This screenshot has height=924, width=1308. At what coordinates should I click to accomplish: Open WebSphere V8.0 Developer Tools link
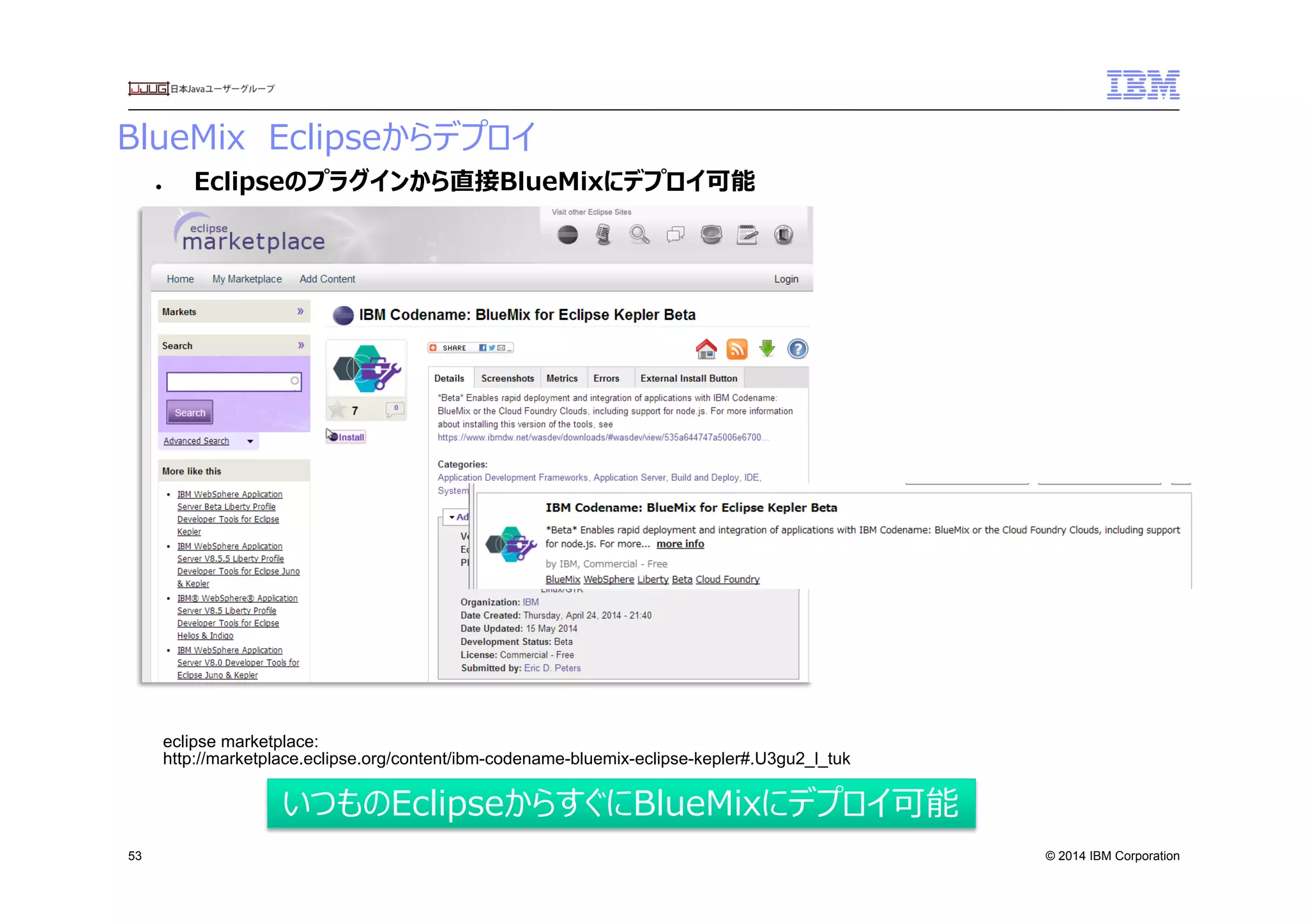tap(238, 663)
